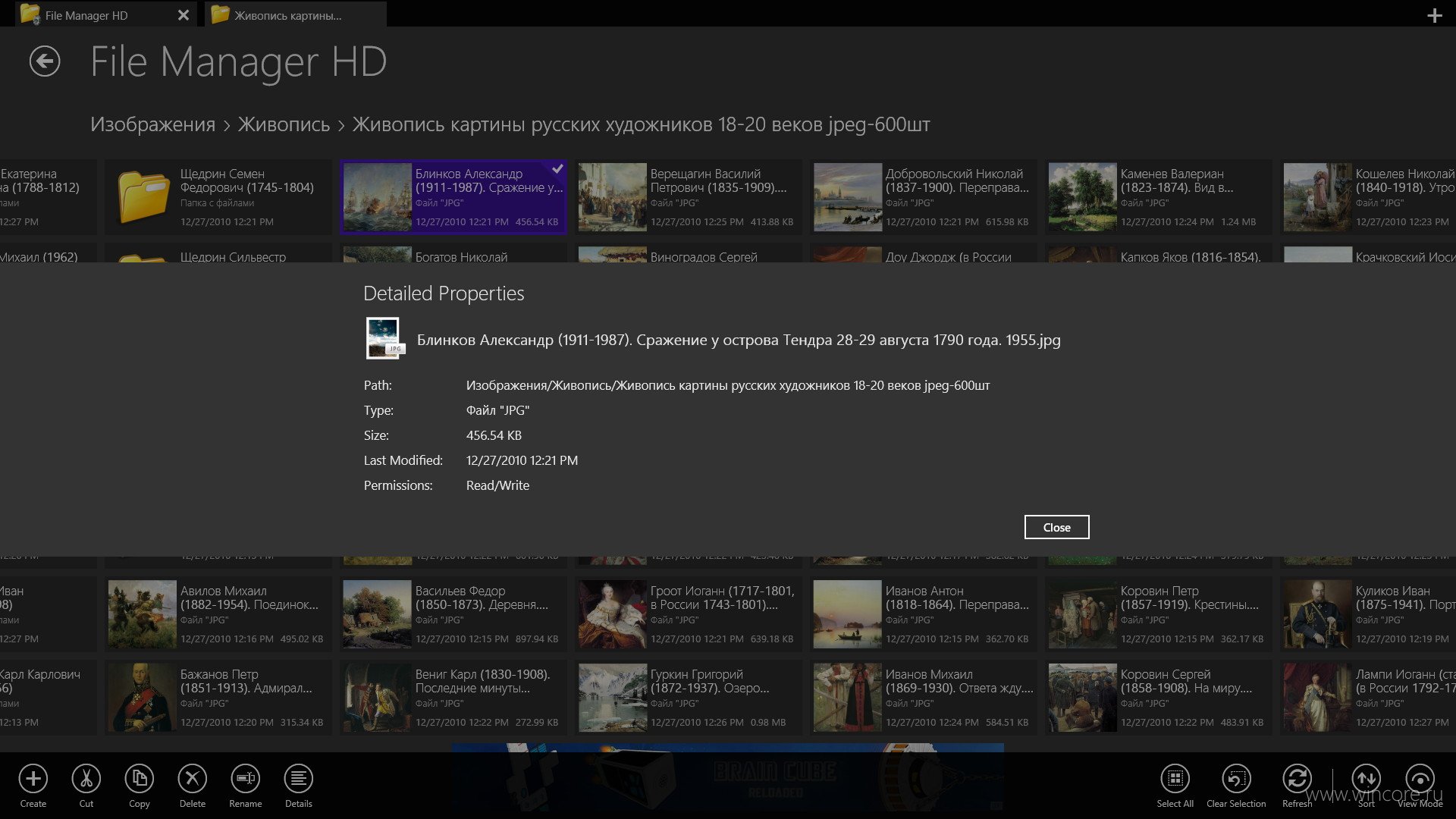Click the Brain Cube Reloaded ad banner
This screenshot has height=819, width=1456.
point(728,777)
